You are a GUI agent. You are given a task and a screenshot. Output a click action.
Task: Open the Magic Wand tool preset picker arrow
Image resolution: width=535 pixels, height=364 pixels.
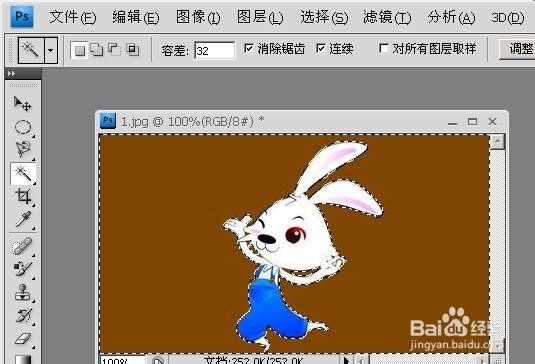pyautogui.click(x=50, y=50)
